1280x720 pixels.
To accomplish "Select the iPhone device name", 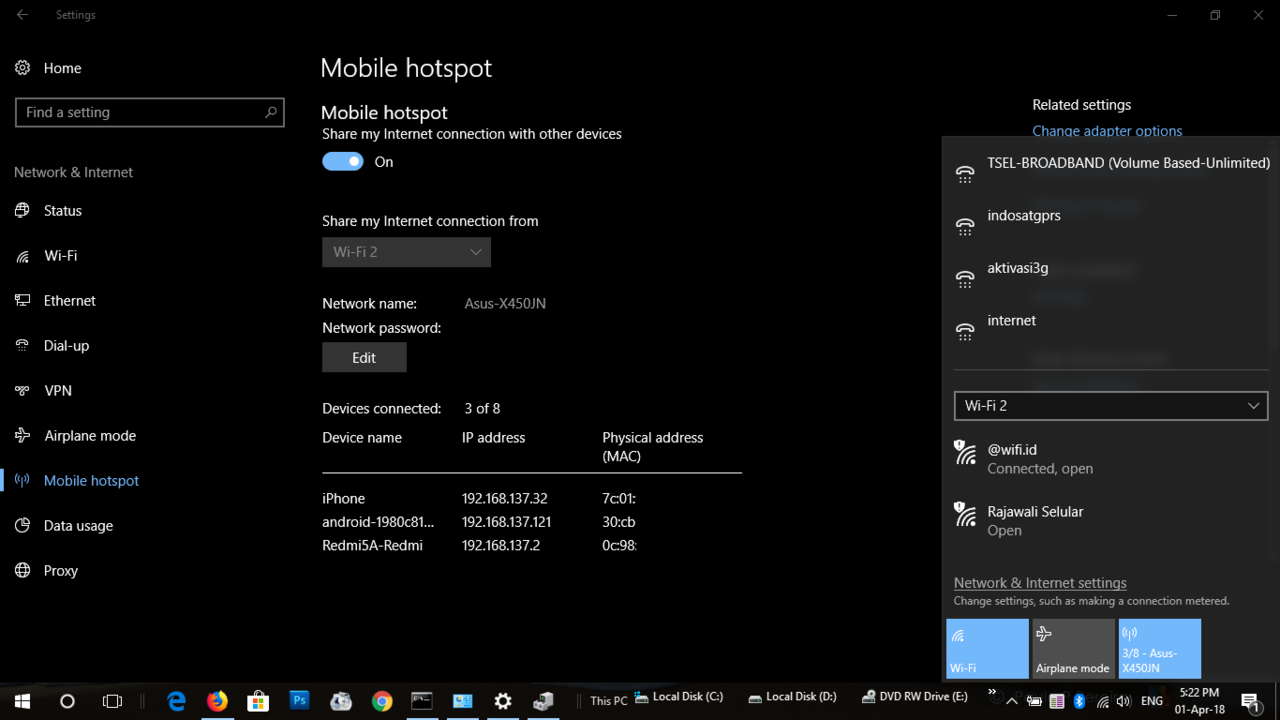I will click(343, 499).
